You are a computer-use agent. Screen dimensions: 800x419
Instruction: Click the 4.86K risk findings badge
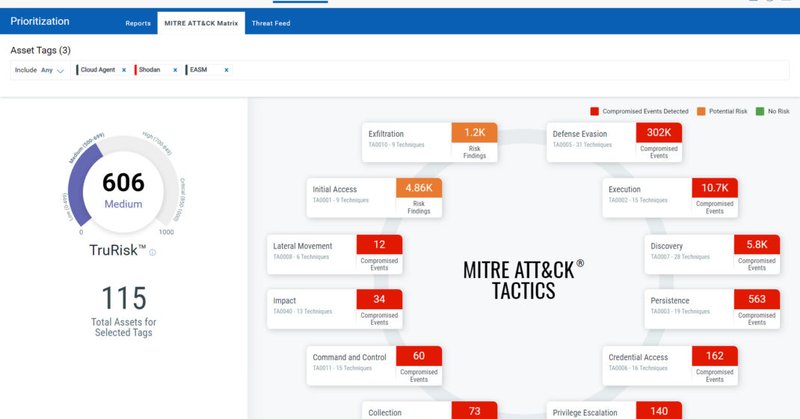(x=419, y=188)
